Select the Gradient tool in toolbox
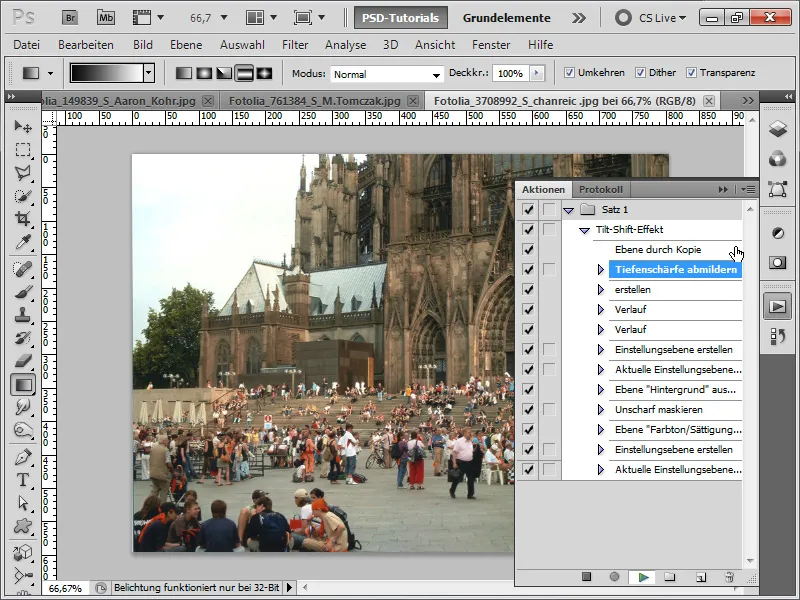The height and width of the screenshot is (600, 800). 22,384
